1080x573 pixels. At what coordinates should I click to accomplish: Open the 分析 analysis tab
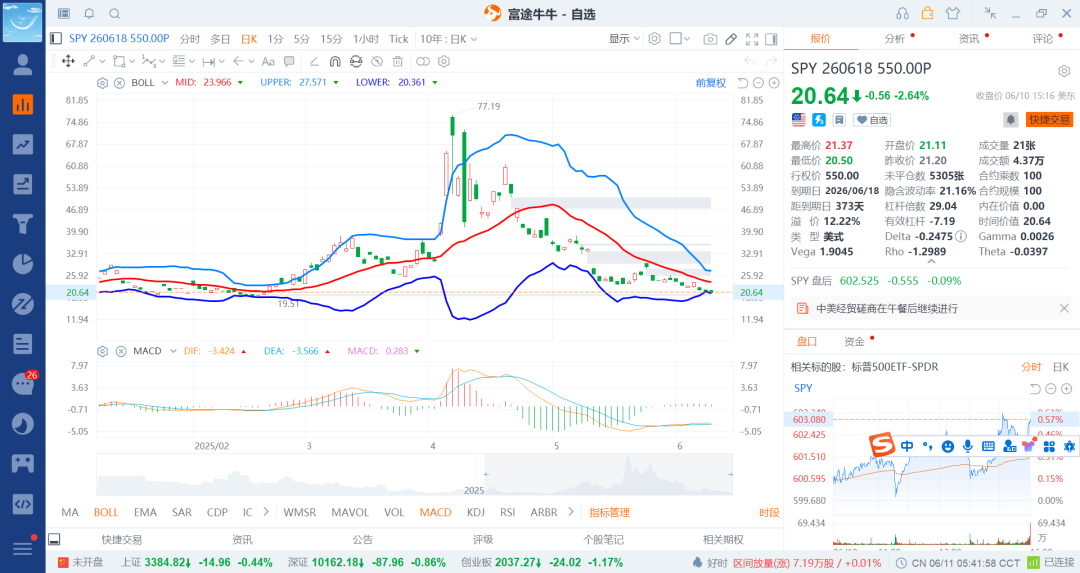click(895, 39)
